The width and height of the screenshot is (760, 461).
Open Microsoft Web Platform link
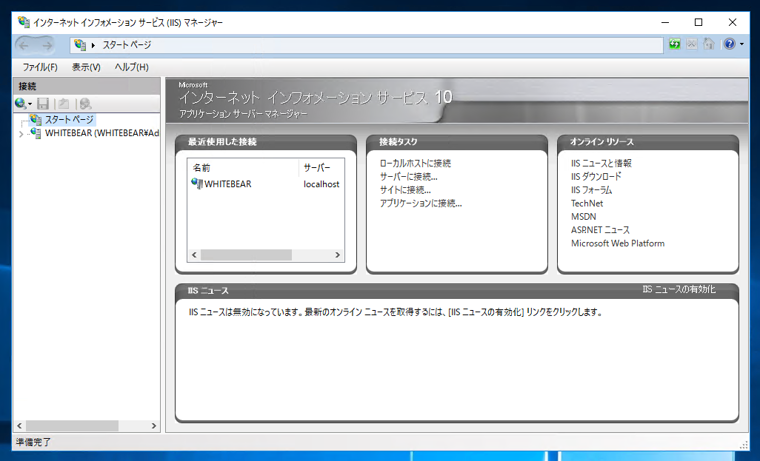coord(618,243)
